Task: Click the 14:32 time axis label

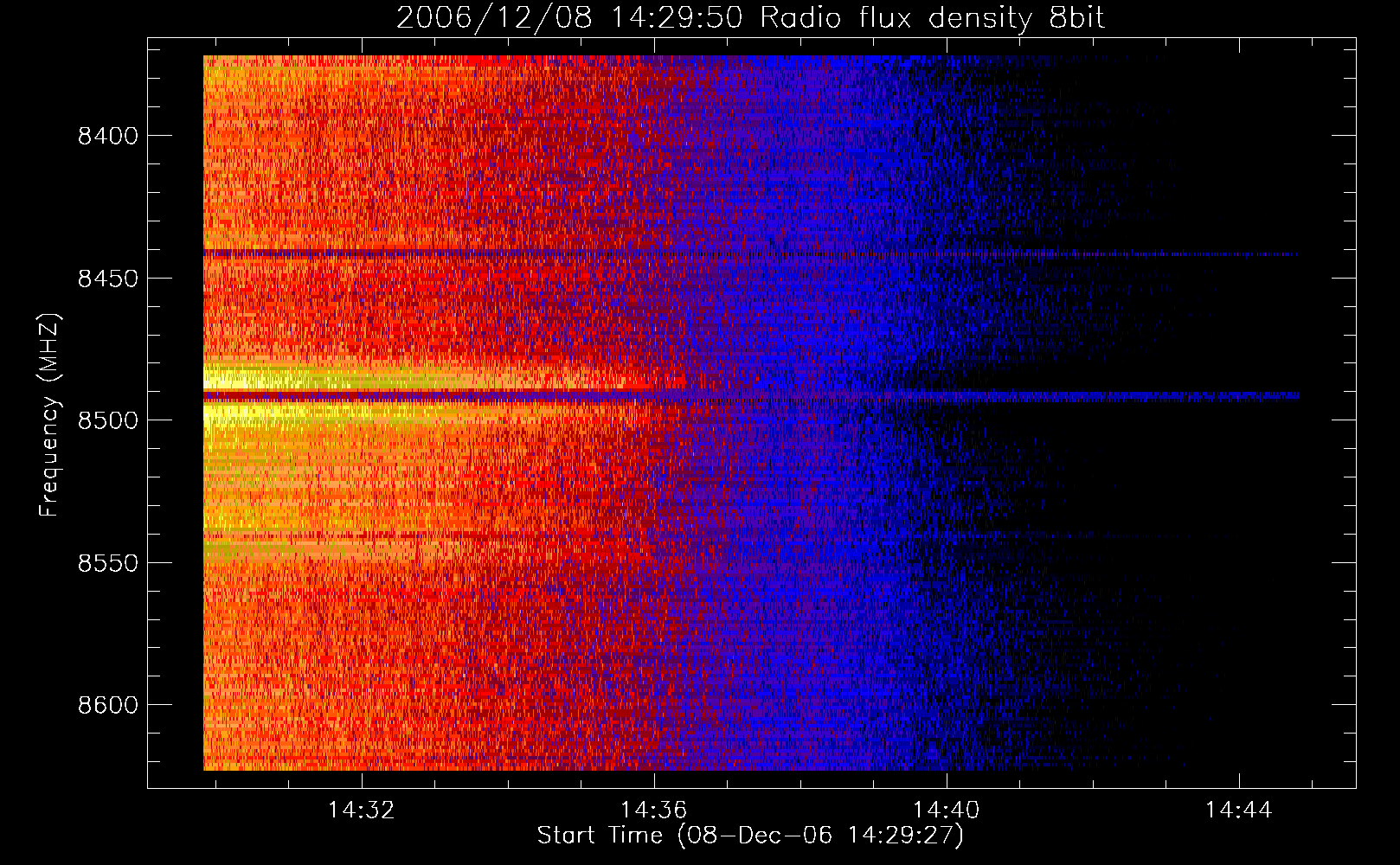Action: click(x=361, y=810)
